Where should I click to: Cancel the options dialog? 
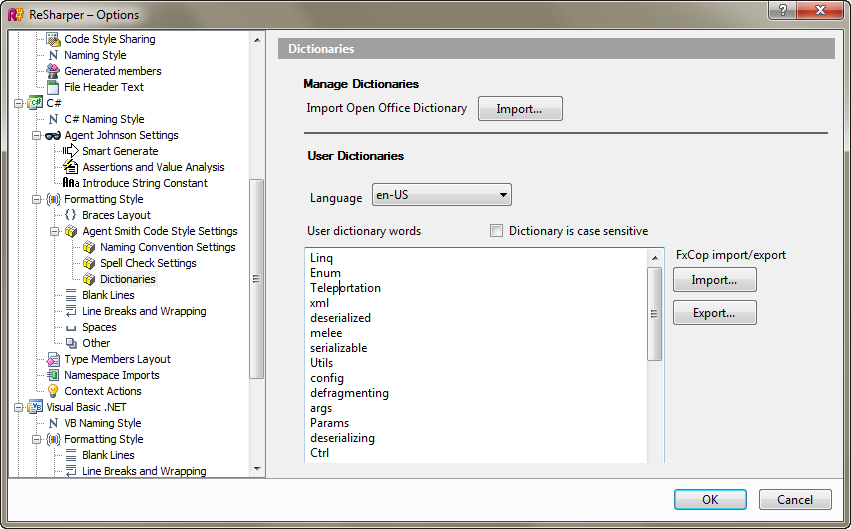pyautogui.click(x=795, y=500)
